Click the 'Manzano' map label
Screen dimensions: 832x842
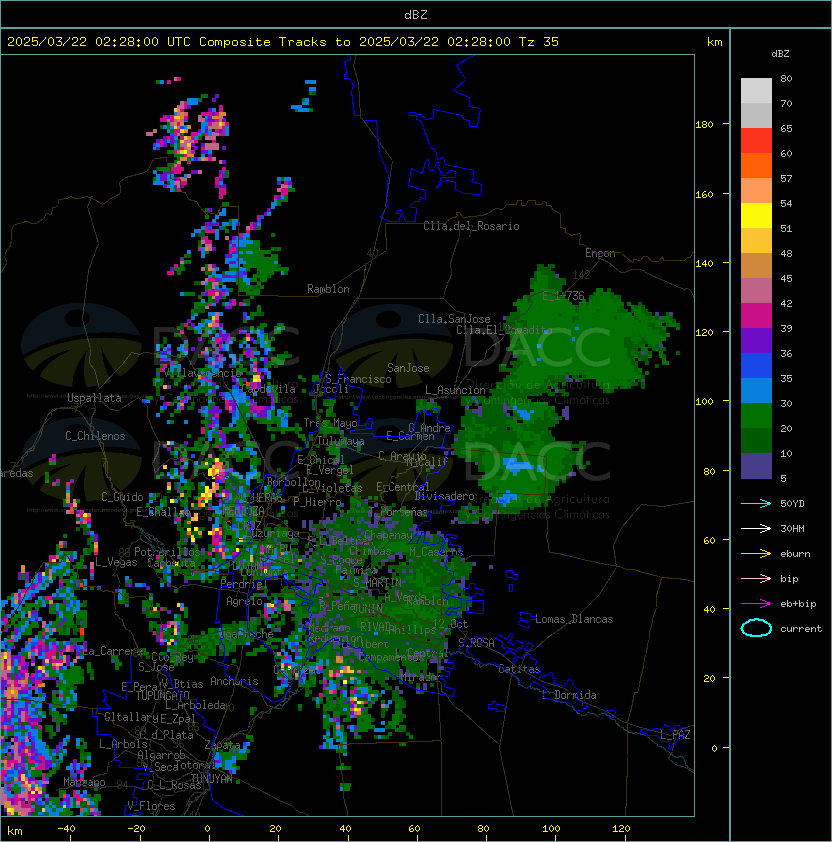tap(84, 782)
